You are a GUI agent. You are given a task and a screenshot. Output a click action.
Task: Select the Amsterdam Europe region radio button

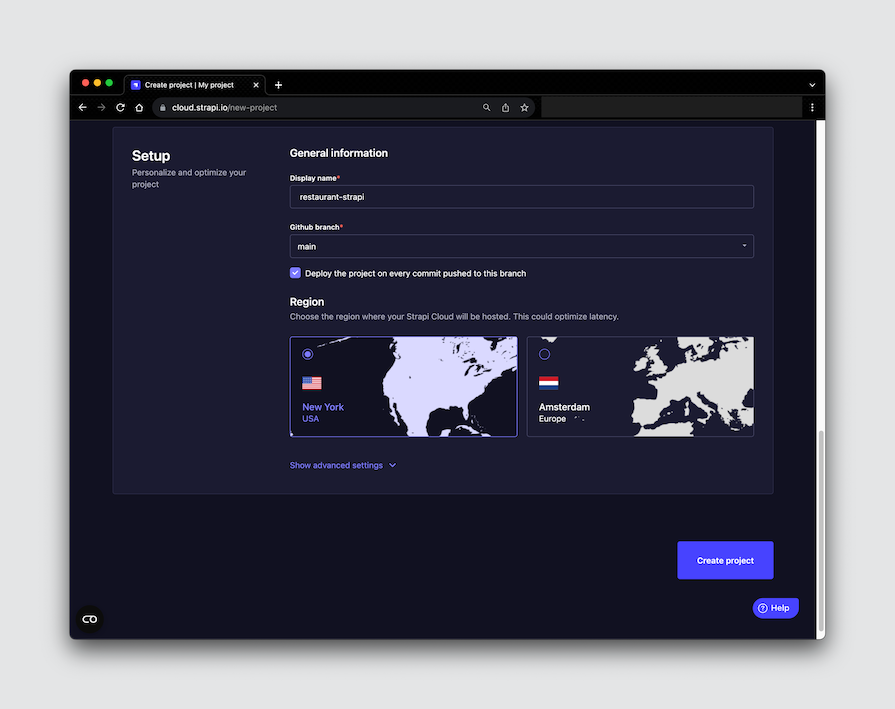pyautogui.click(x=544, y=353)
